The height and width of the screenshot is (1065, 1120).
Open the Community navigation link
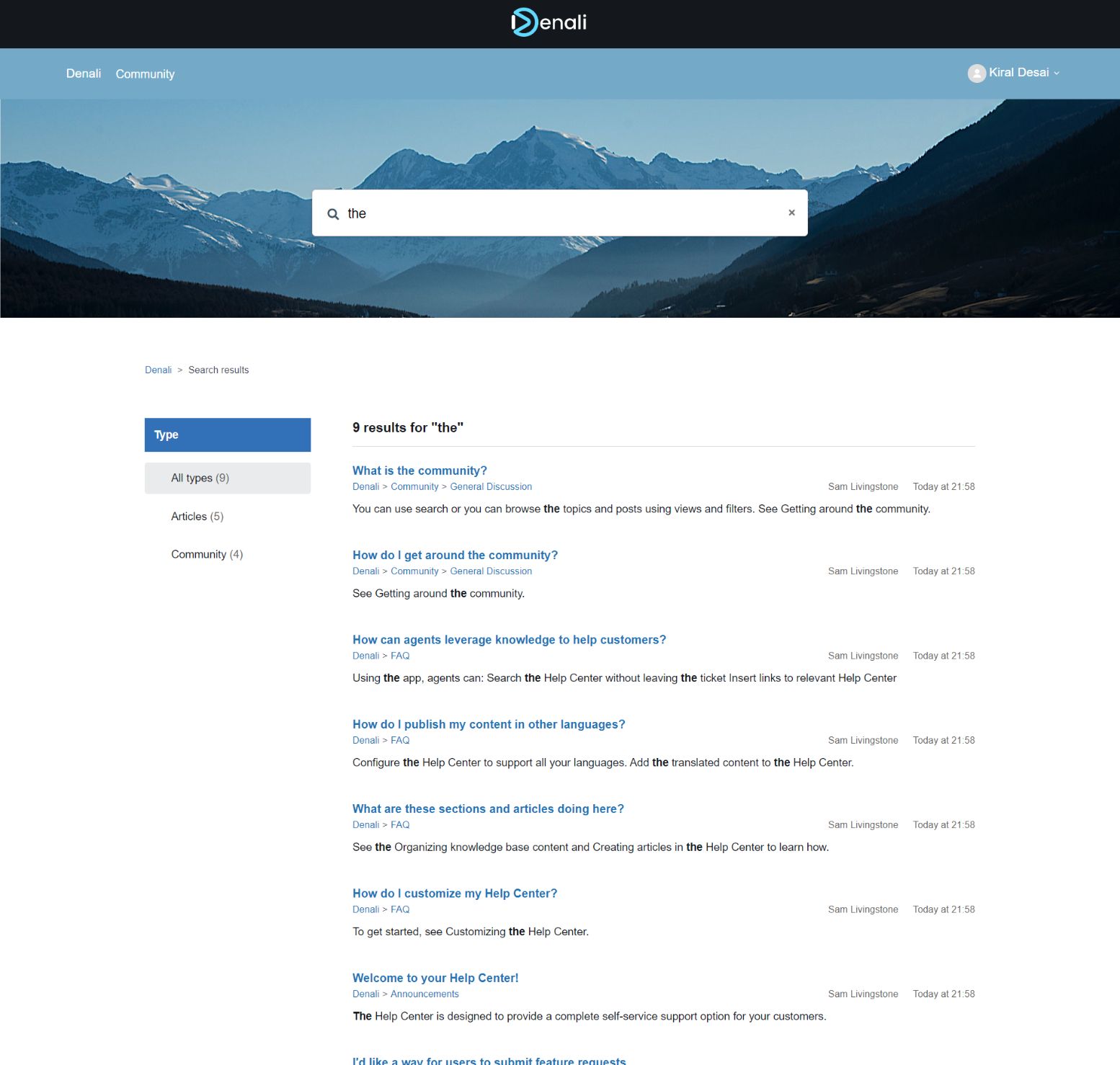145,74
